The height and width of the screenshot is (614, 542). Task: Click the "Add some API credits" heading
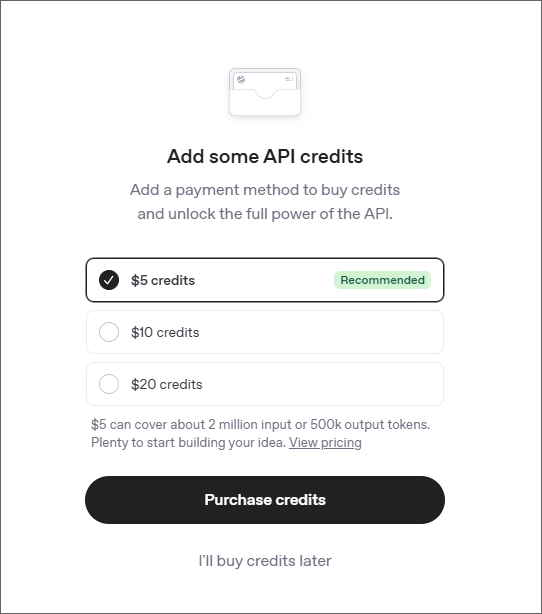pos(265,156)
